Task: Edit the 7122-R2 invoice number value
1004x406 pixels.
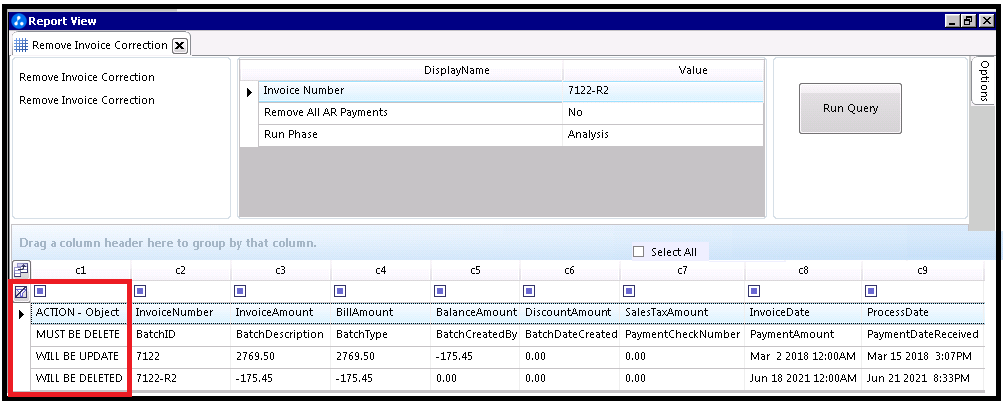Action: point(663,91)
